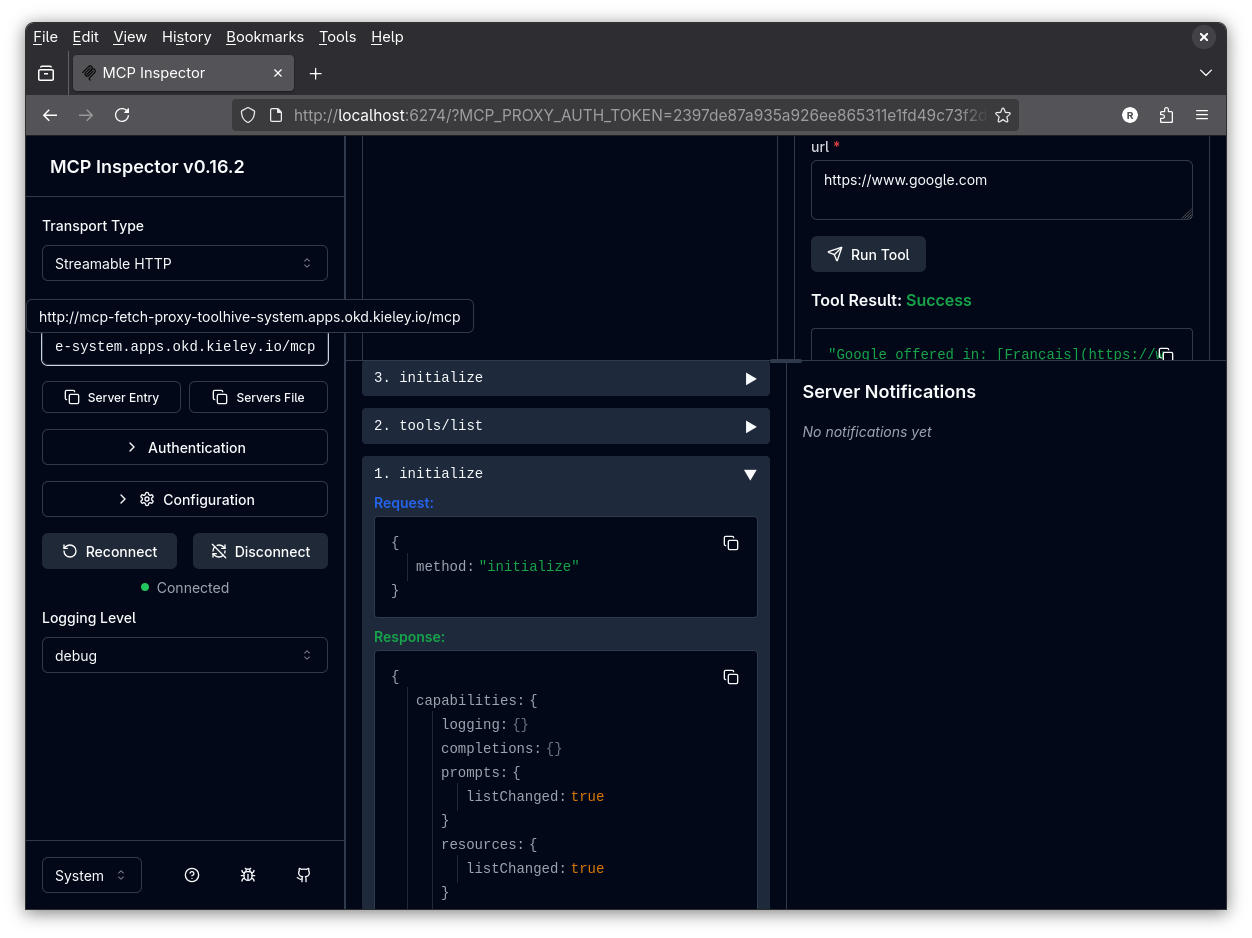The width and height of the screenshot is (1252, 938).
Task: Copy the tool result output
Action: (x=1165, y=353)
